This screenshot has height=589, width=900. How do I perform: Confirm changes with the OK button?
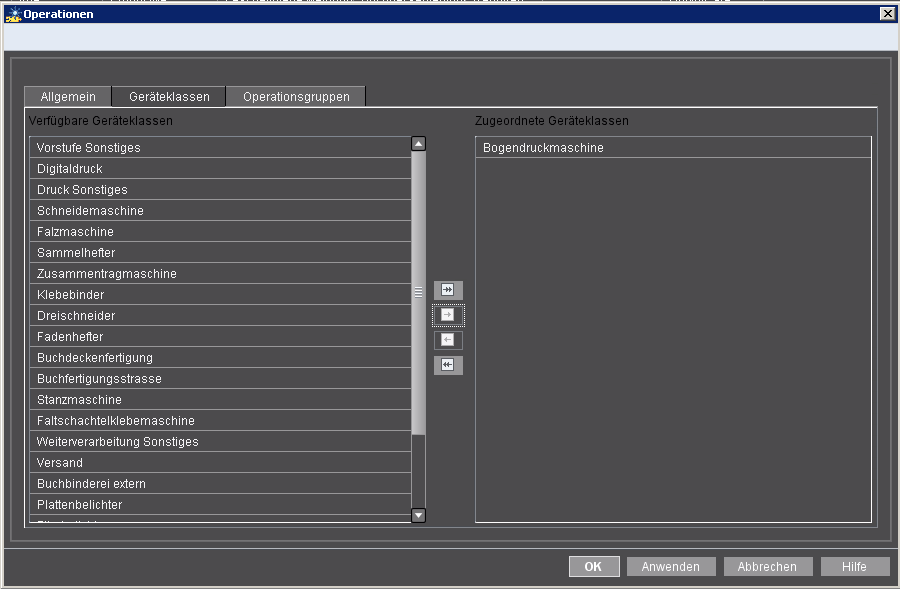[594, 566]
